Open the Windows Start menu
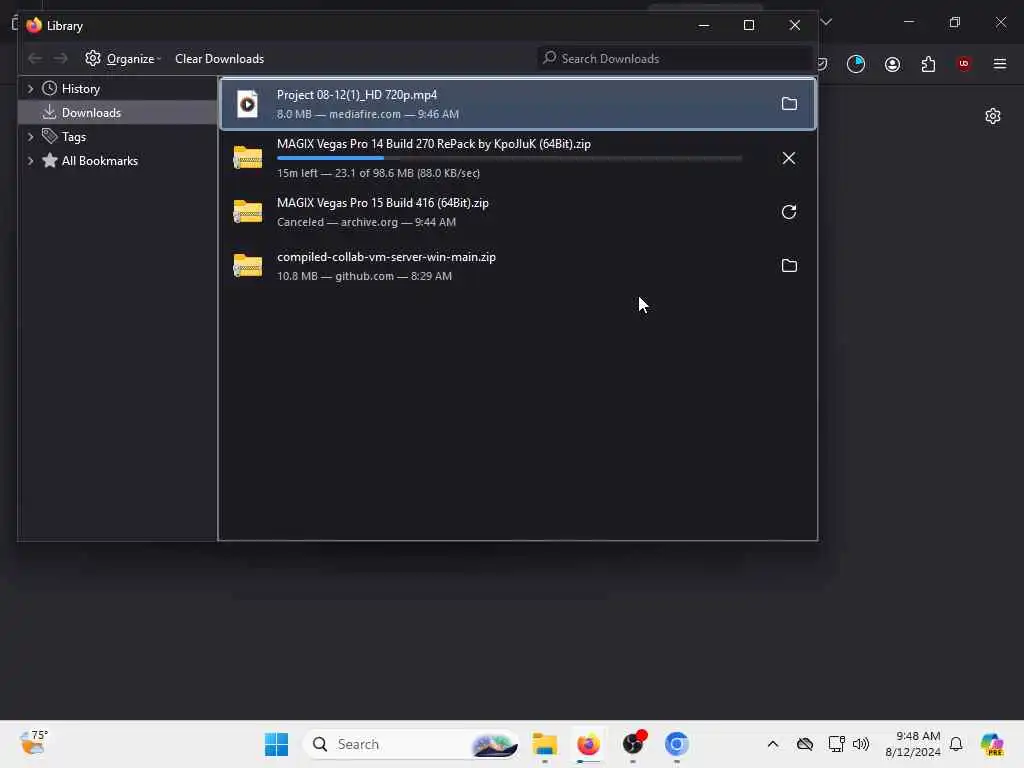 point(276,744)
